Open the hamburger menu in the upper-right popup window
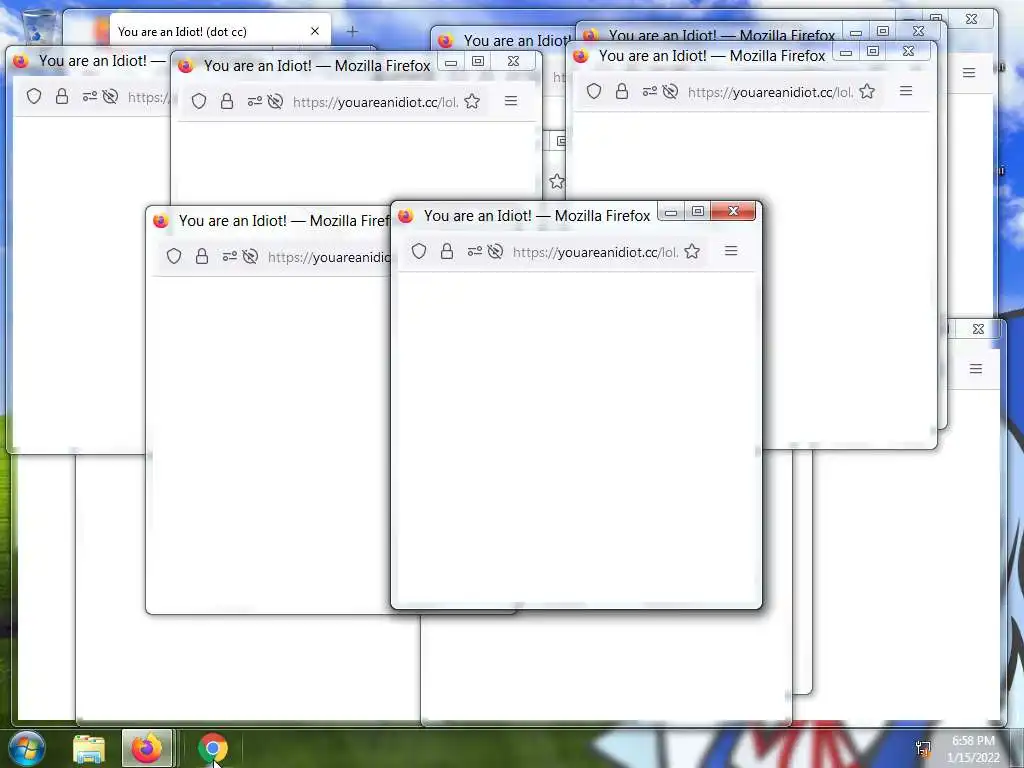This screenshot has width=1024, height=768. [906, 91]
